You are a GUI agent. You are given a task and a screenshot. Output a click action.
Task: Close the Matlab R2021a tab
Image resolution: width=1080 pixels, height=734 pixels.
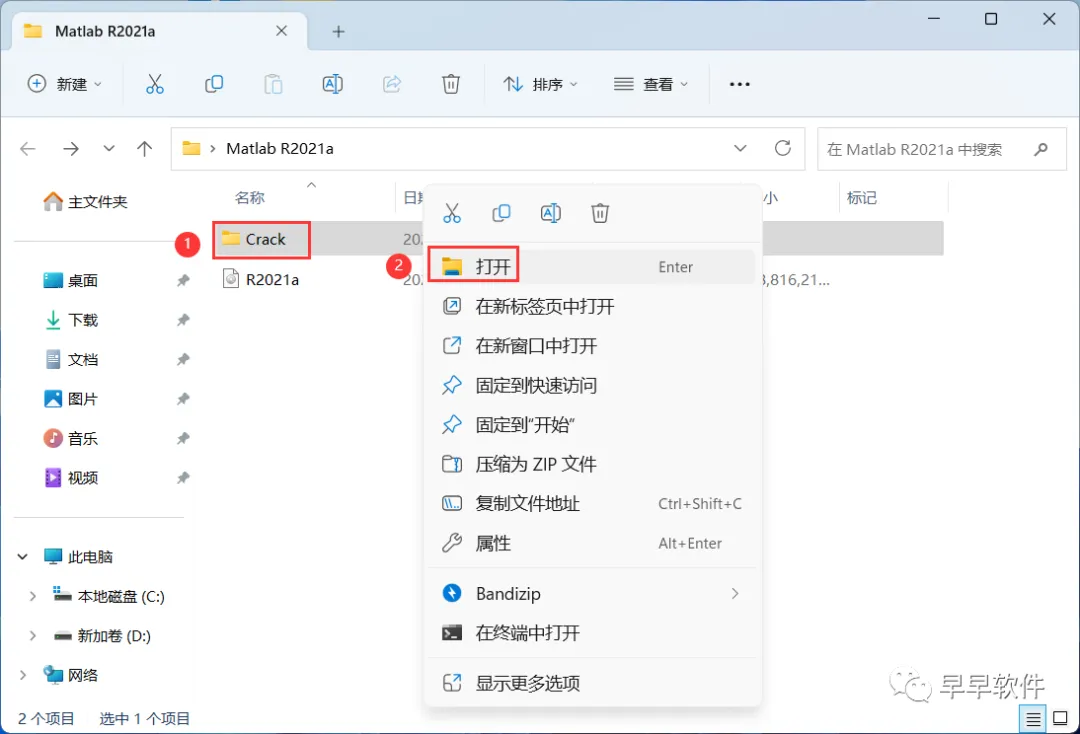tap(281, 31)
